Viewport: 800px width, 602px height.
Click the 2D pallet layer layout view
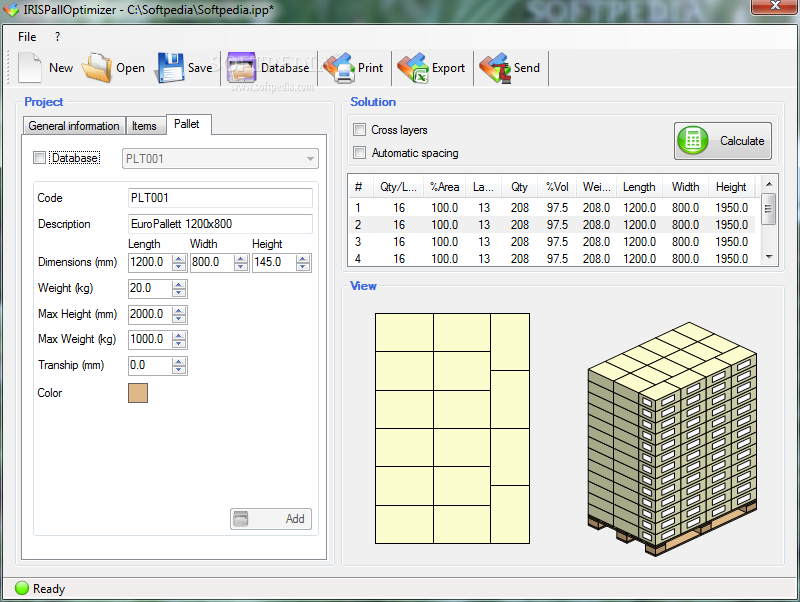tap(452, 429)
